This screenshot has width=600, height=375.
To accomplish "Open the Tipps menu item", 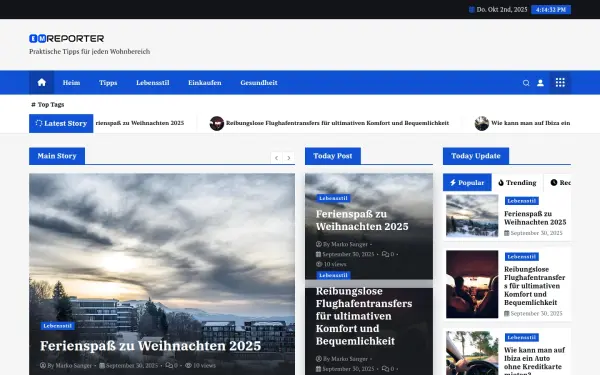I will [x=108, y=83].
